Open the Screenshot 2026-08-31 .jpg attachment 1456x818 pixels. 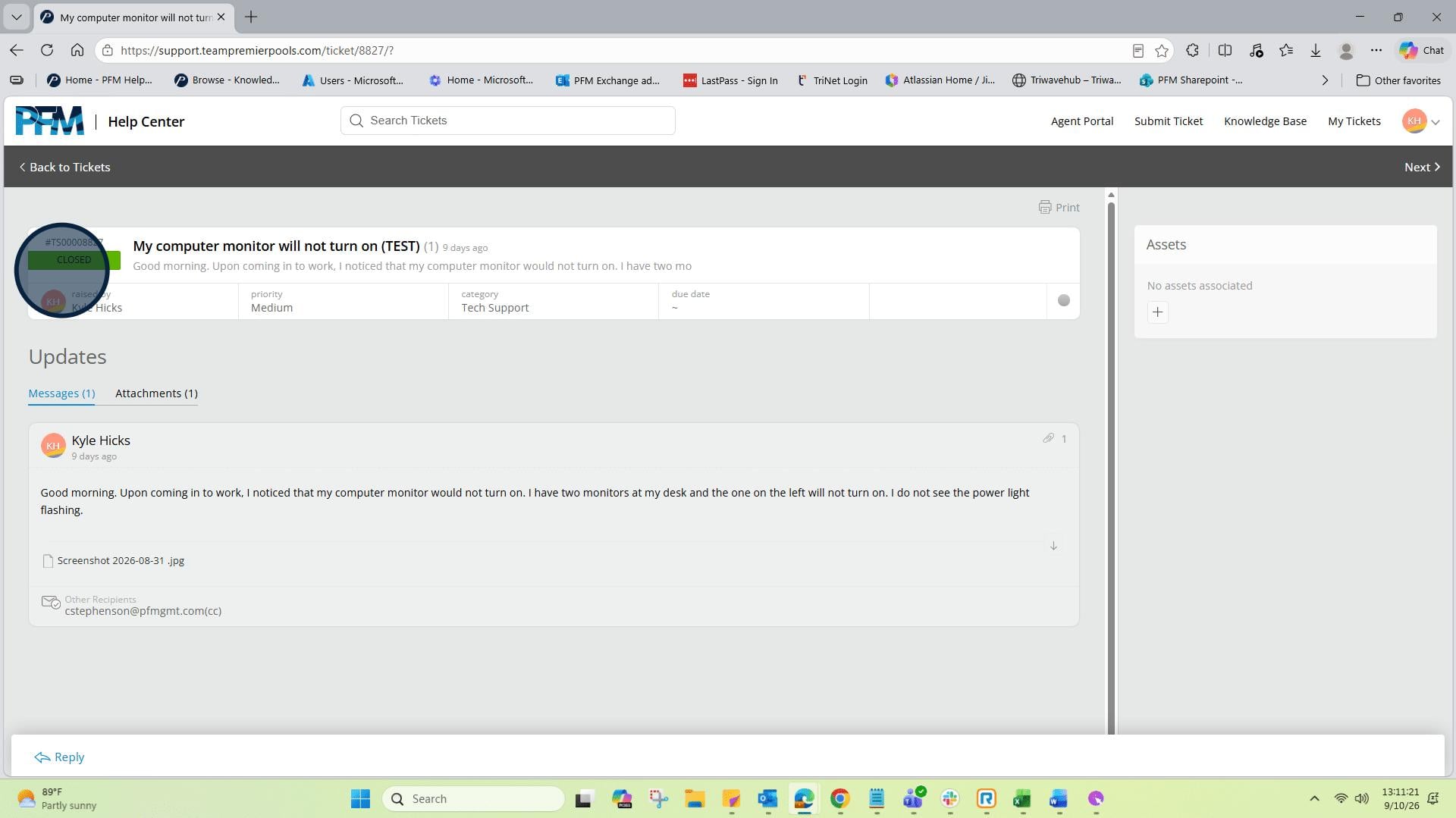click(x=121, y=560)
